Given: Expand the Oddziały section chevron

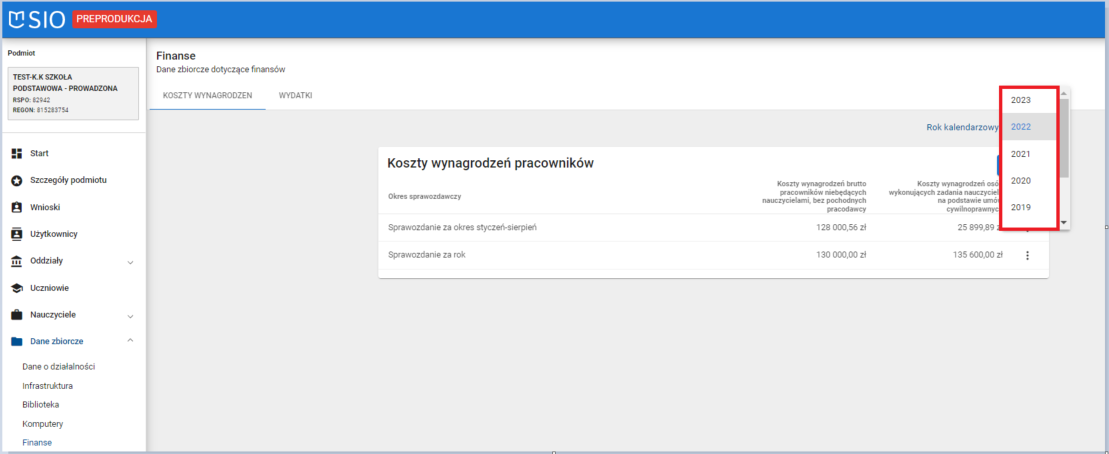Looking at the screenshot, I should click(130, 262).
